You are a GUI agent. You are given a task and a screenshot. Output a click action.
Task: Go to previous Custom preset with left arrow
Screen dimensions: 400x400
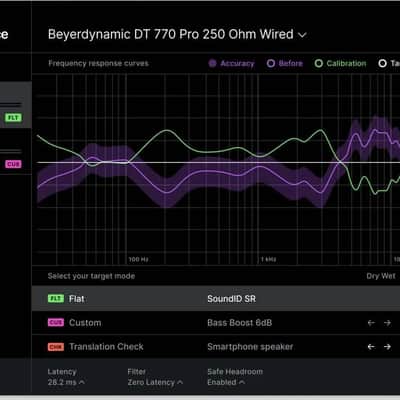371,323
